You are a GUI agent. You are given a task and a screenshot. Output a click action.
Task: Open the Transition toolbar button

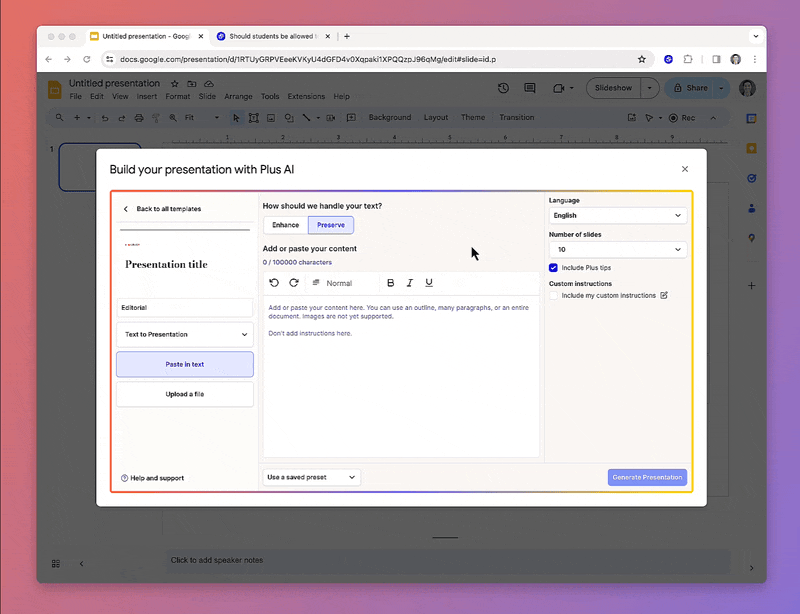pyautogui.click(x=516, y=117)
